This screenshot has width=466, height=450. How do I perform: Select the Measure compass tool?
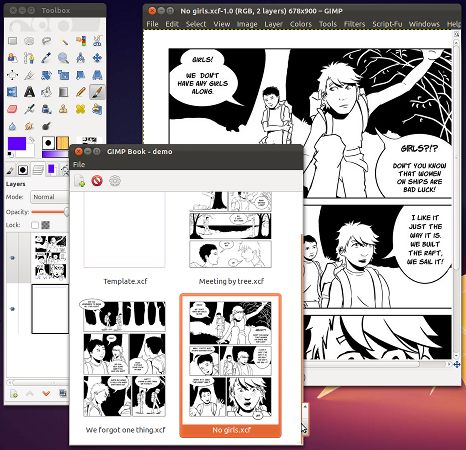pyautogui.click(x=80, y=58)
